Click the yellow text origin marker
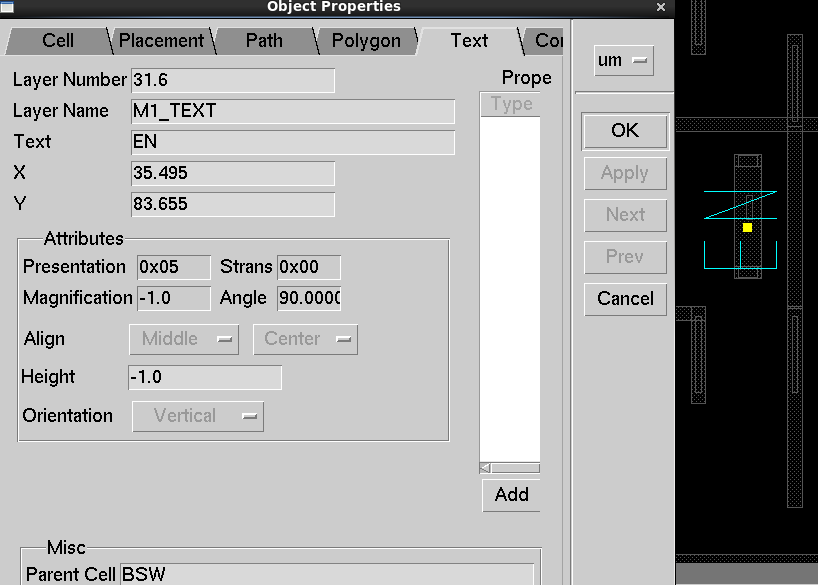 tap(747, 228)
